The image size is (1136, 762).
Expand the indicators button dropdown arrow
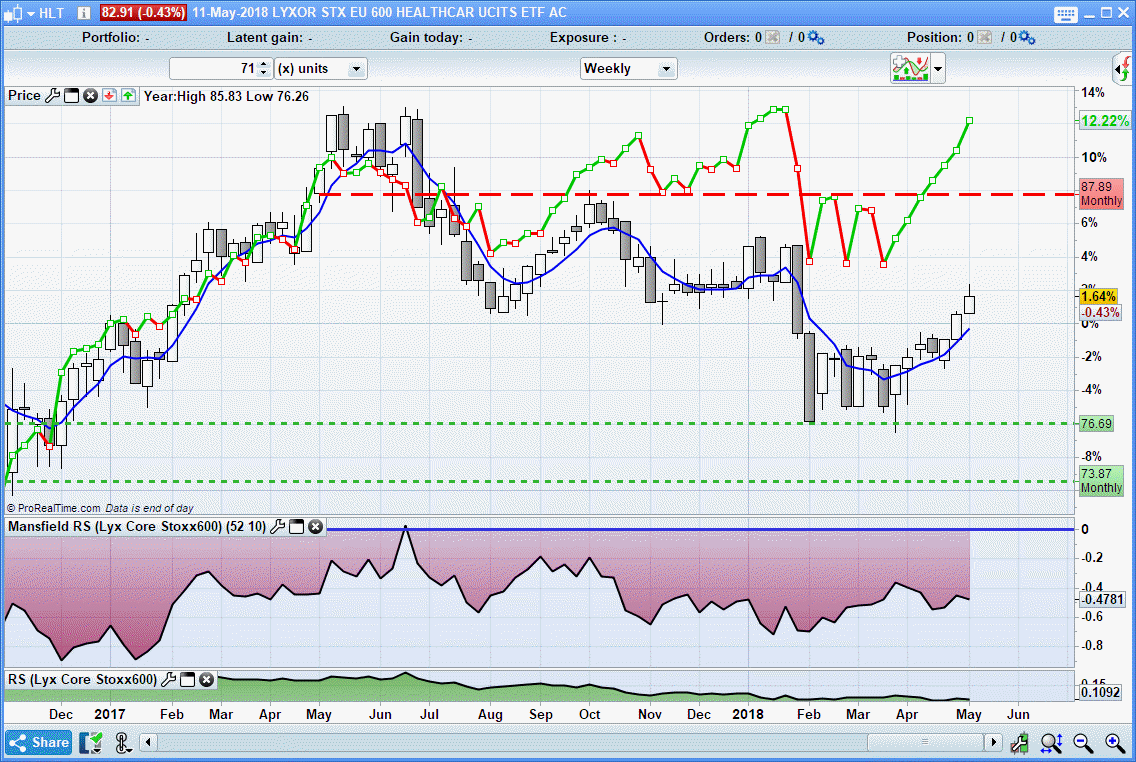pyautogui.click(x=938, y=69)
